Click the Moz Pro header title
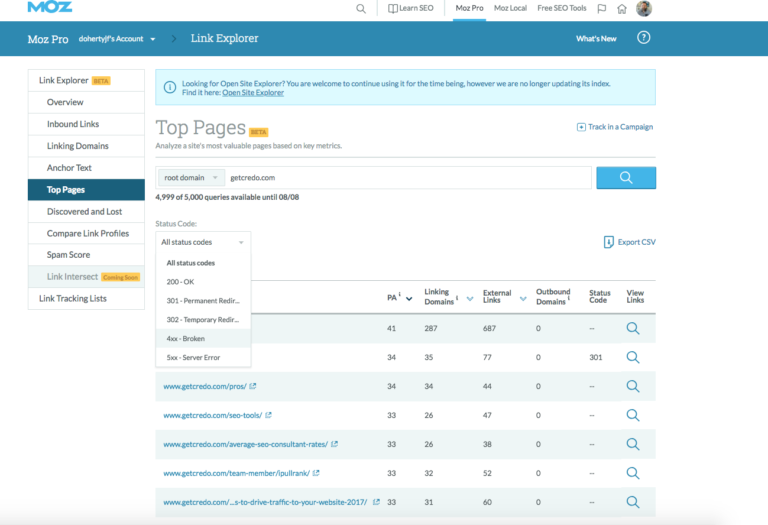Screen dimensions: 768x525 point(48,39)
